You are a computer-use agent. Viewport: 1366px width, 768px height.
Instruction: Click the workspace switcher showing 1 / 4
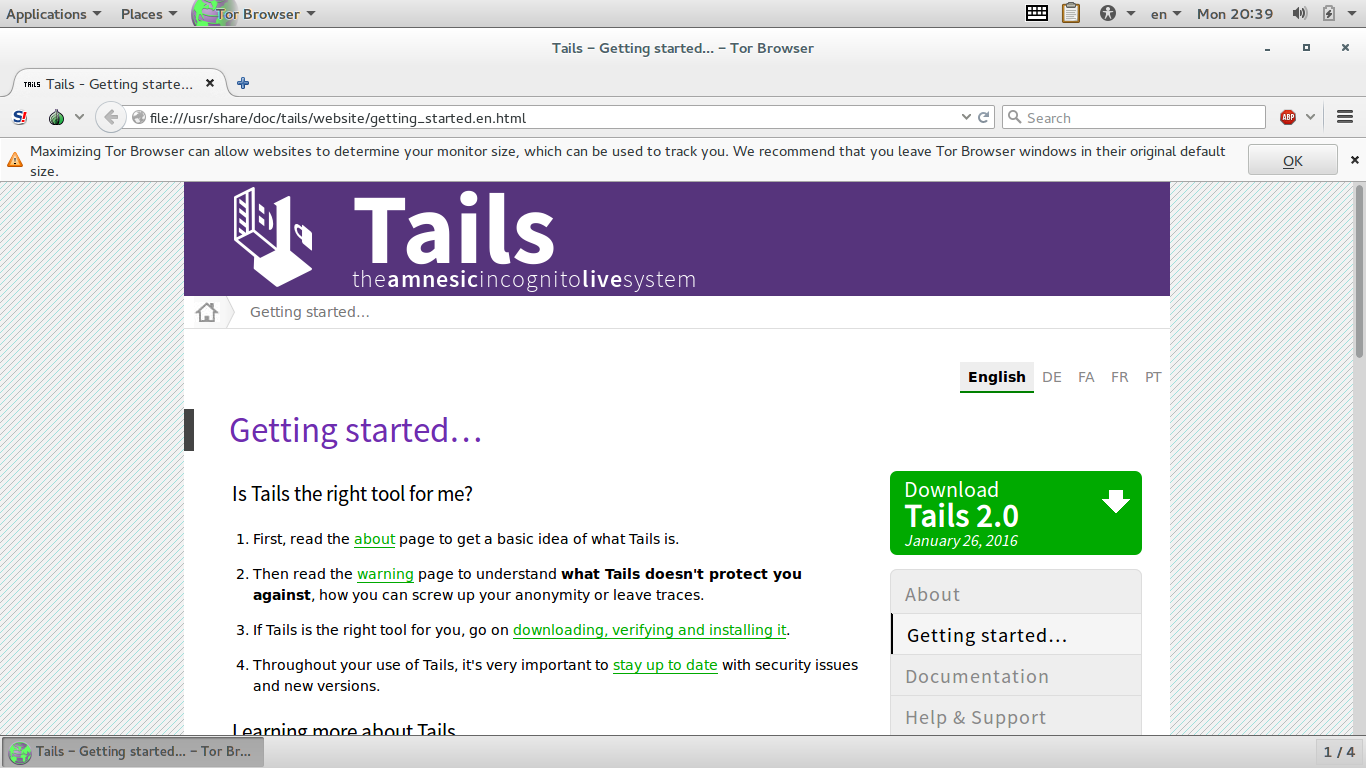(x=1339, y=752)
